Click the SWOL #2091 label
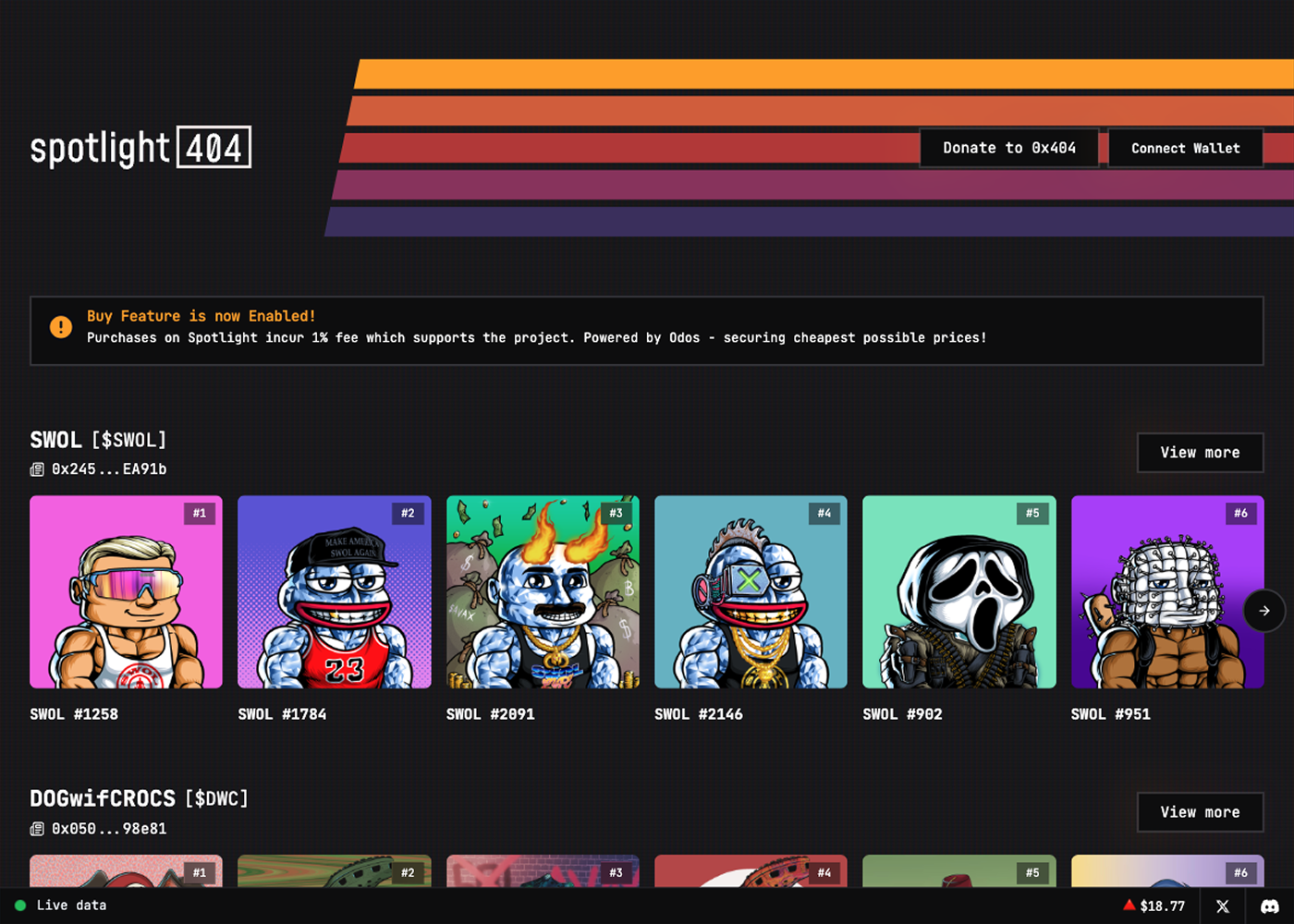This screenshot has width=1294, height=924. [x=491, y=714]
